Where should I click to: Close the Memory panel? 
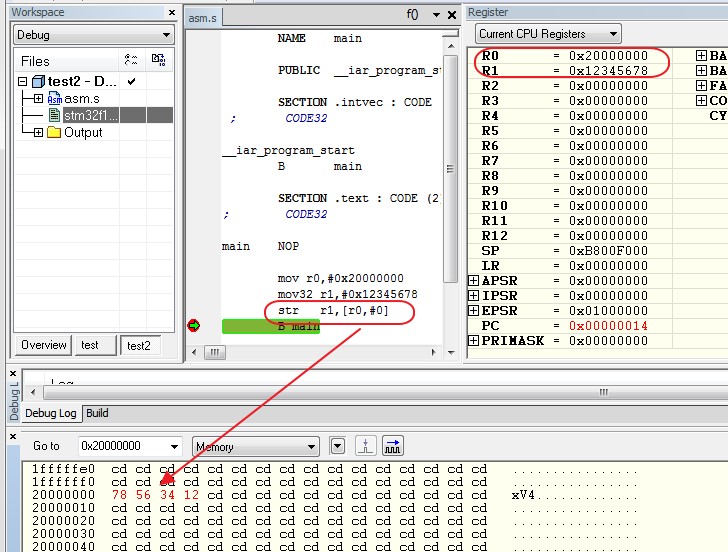click(x=13, y=436)
